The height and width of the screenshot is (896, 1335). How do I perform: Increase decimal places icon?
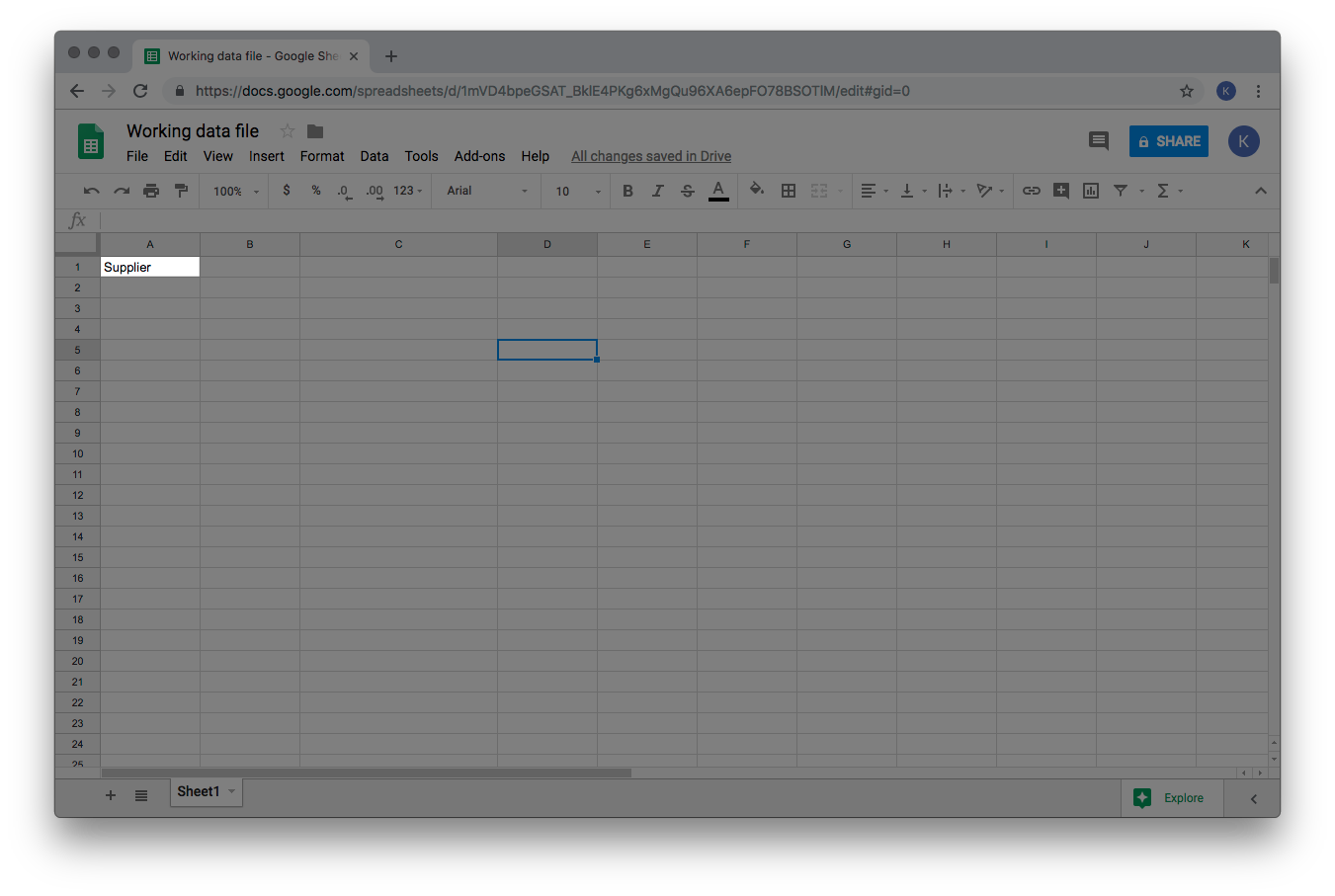tap(375, 192)
